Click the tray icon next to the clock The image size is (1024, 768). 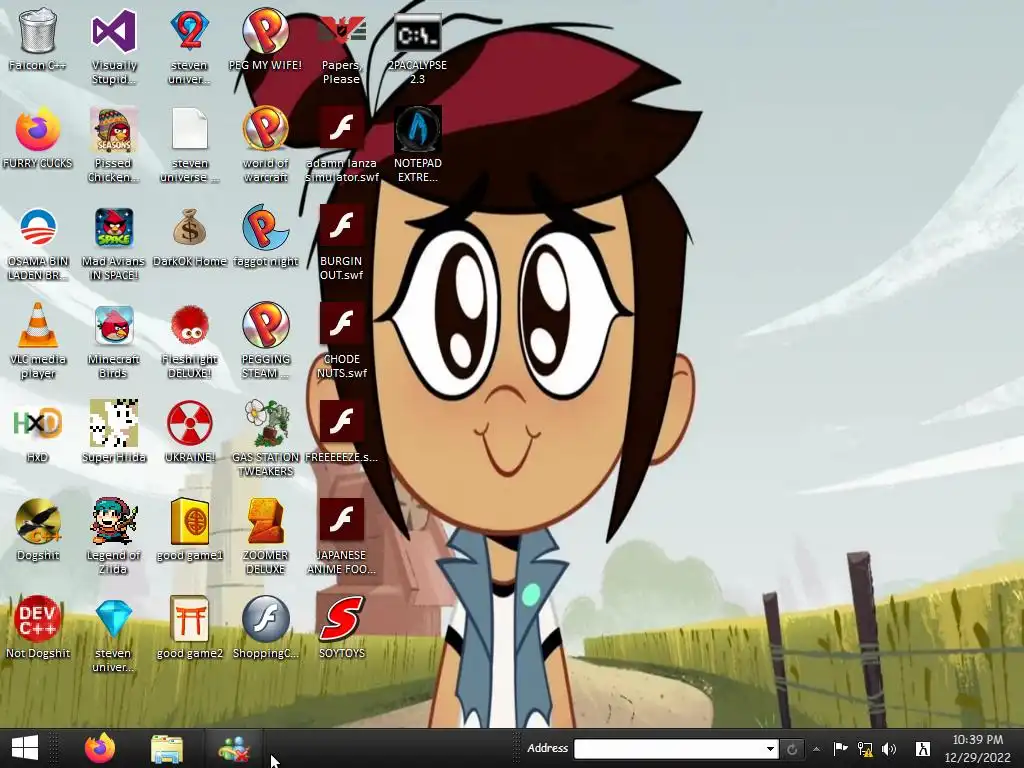tap(923, 749)
